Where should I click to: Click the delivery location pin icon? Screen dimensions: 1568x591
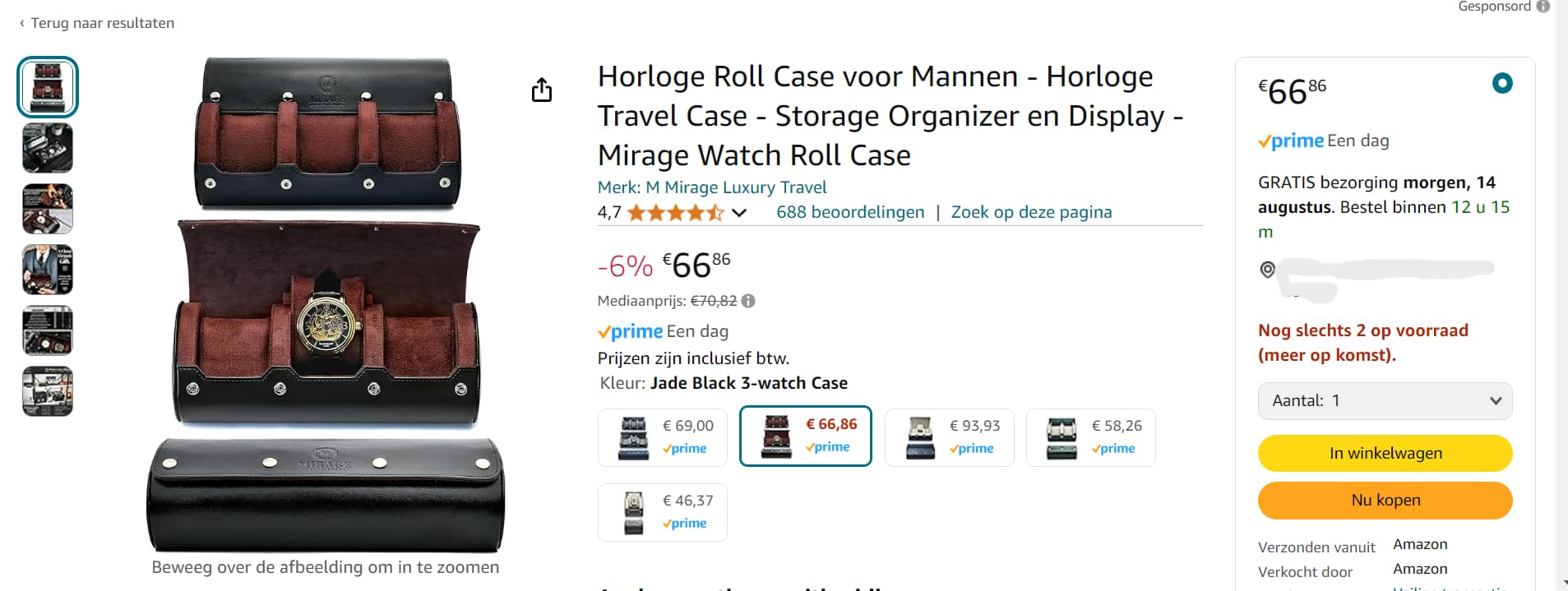1268,270
